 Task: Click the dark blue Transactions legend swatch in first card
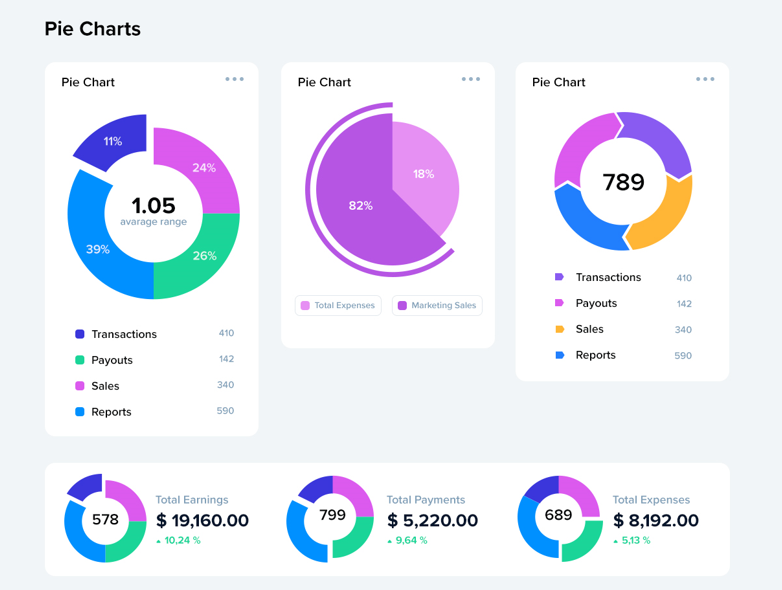[x=80, y=334]
